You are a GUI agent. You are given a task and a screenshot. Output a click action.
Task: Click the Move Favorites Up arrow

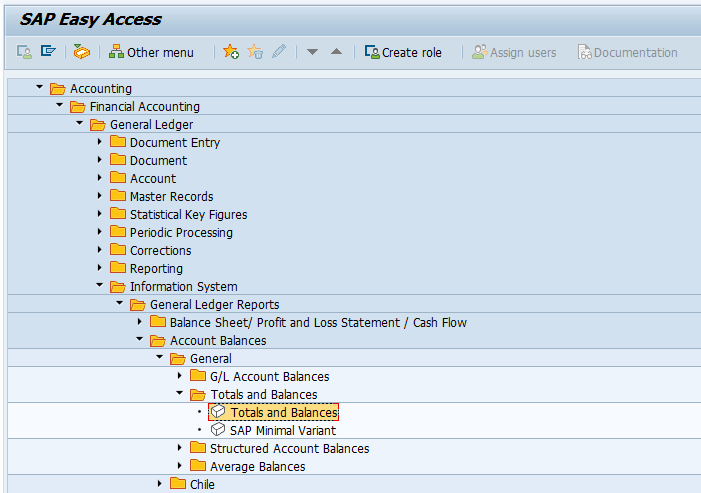[x=336, y=52]
